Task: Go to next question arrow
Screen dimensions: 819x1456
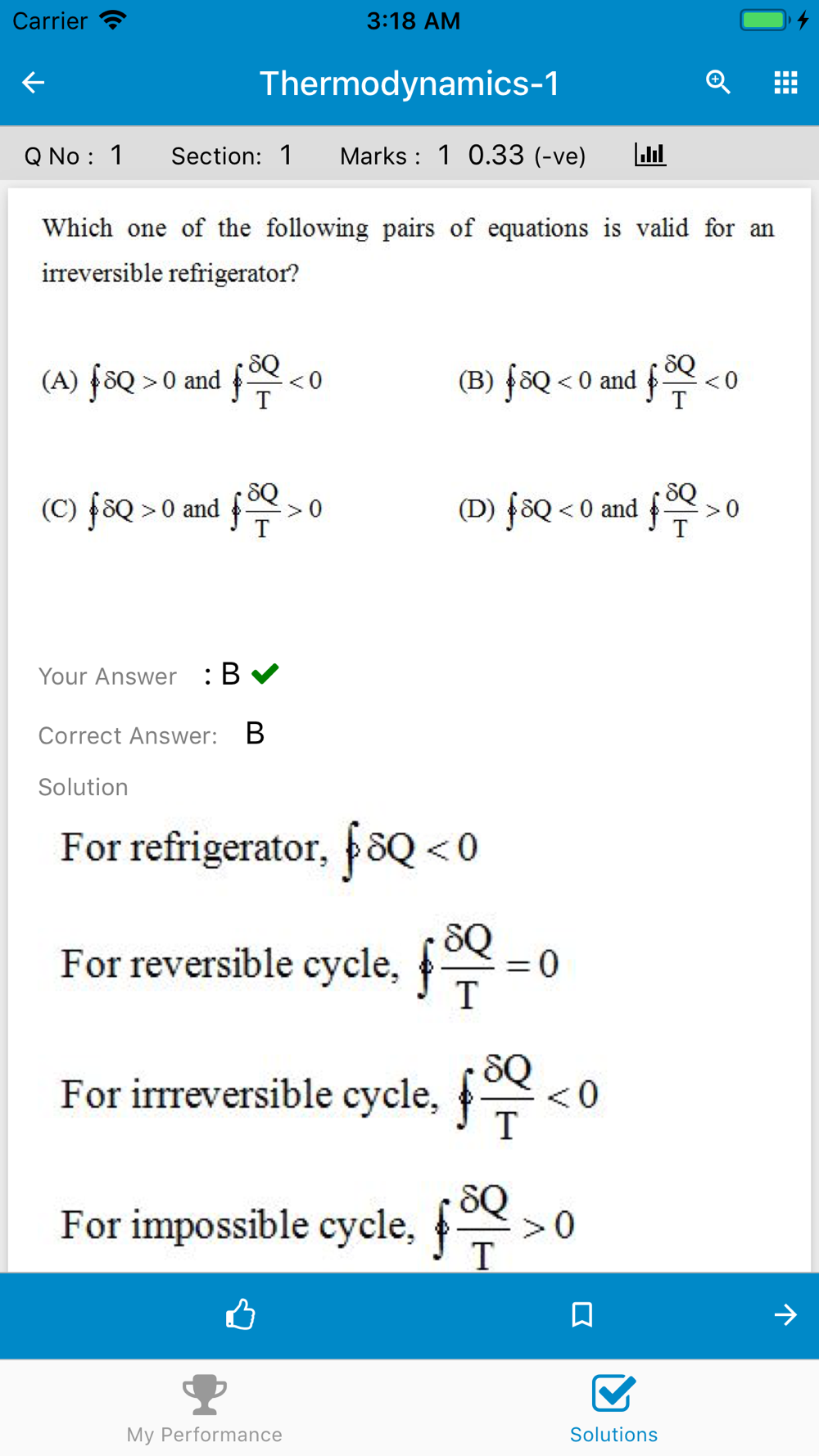Action: pyautogui.click(x=785, y=1314)
